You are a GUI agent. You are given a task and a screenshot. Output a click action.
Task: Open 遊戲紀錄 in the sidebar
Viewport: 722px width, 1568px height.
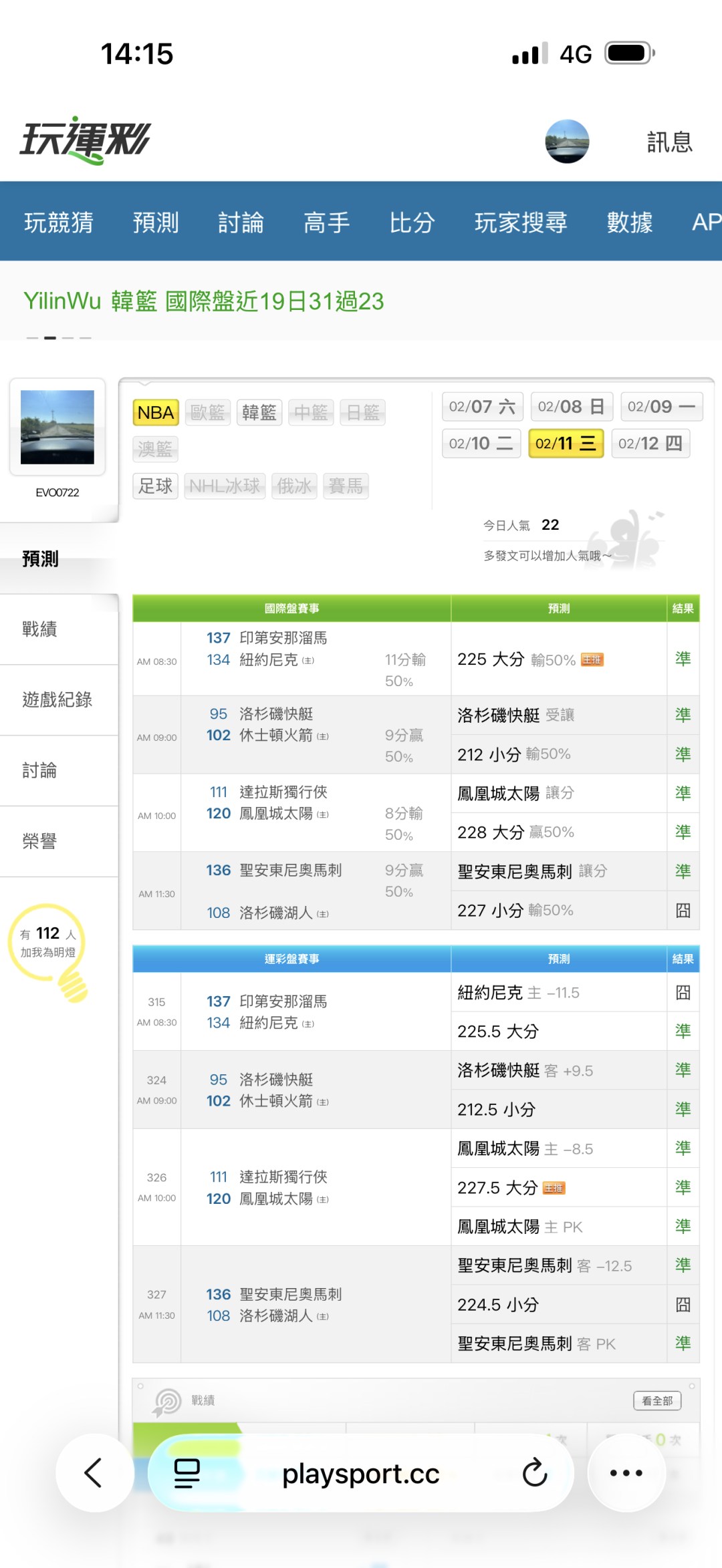tap(57, 700)
